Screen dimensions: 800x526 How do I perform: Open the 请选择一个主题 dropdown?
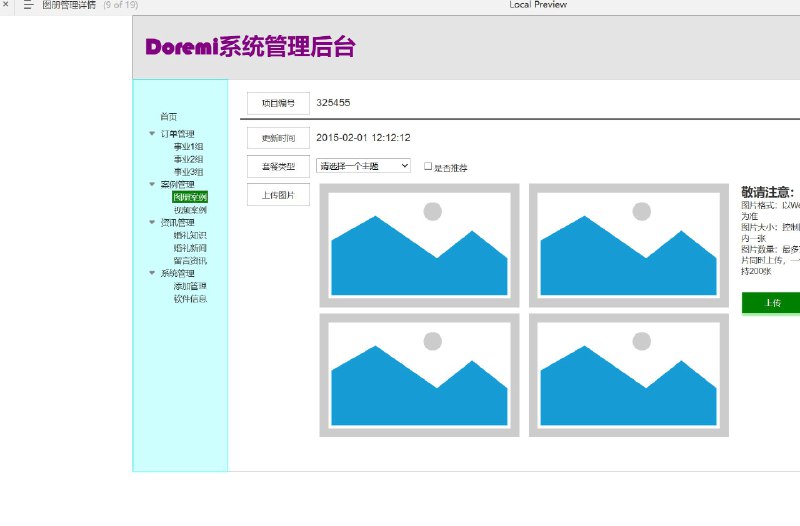coord(363,166)
